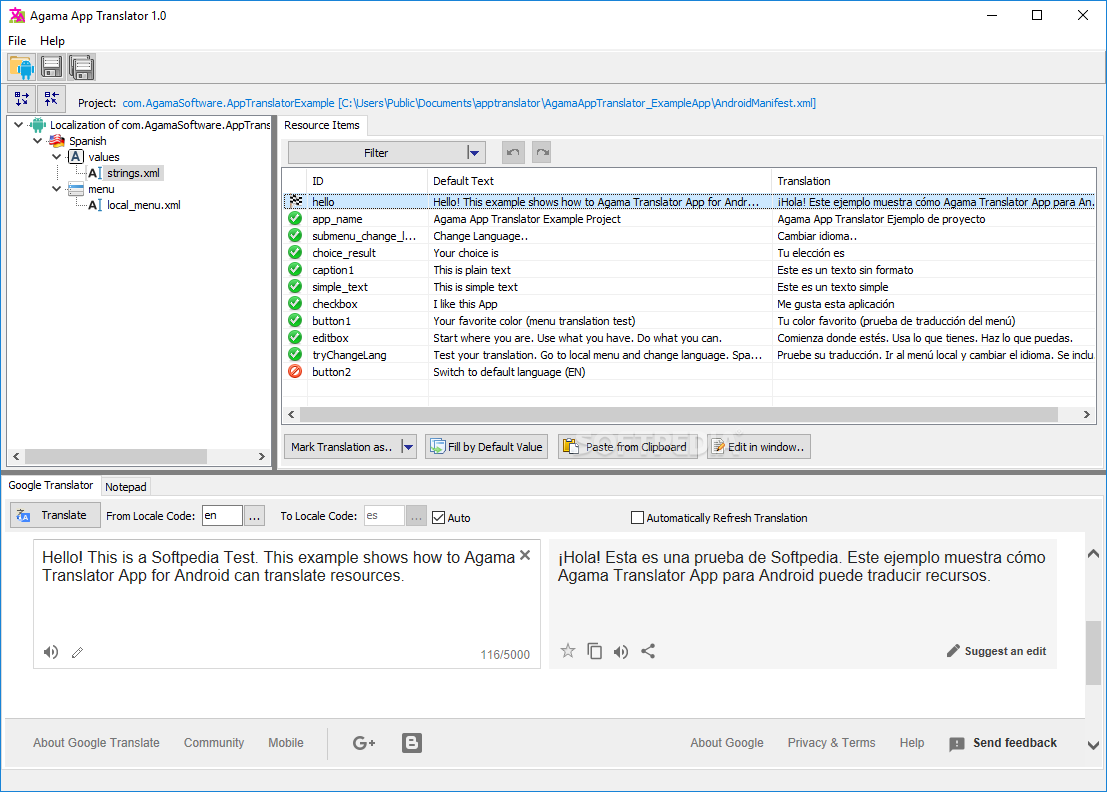
Task: Listen to the Spanish translation speaker icon
Action: click(621, 652)
